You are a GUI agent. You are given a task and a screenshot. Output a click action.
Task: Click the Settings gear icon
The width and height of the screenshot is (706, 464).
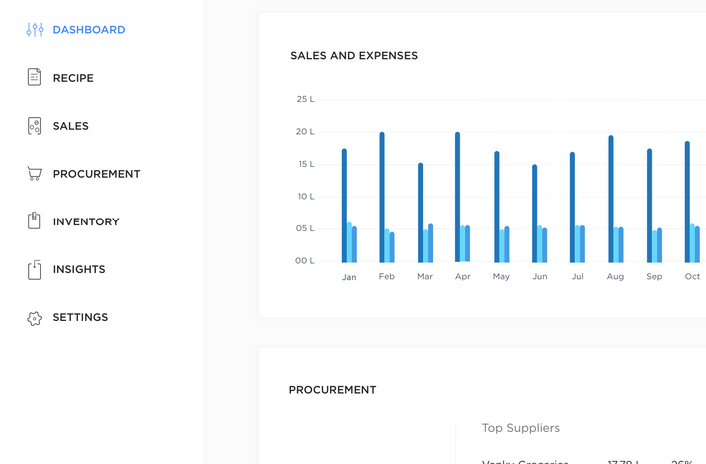tap(35, 318)
